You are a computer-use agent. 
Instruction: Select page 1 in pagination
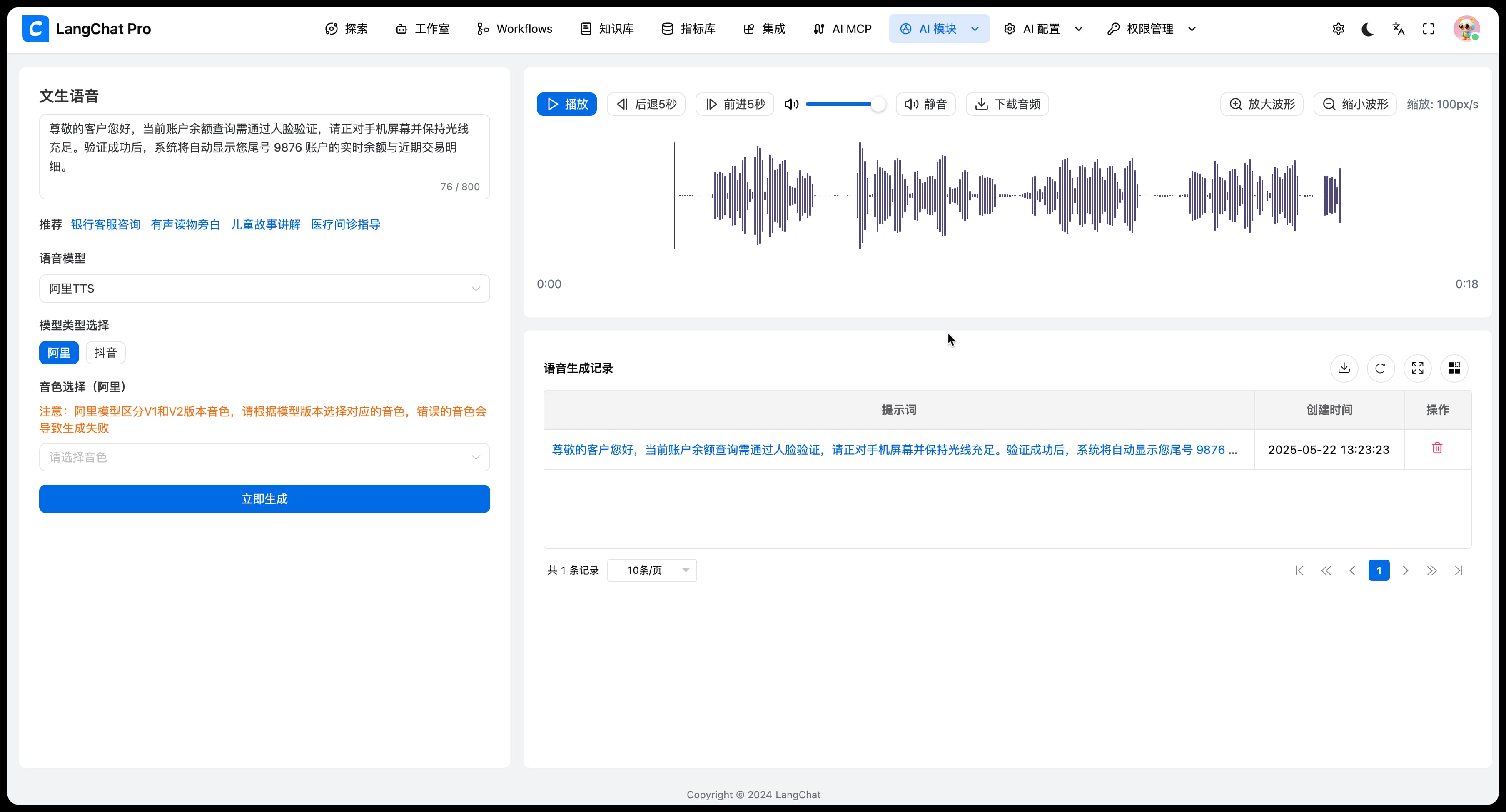[x=1379, y=570]
